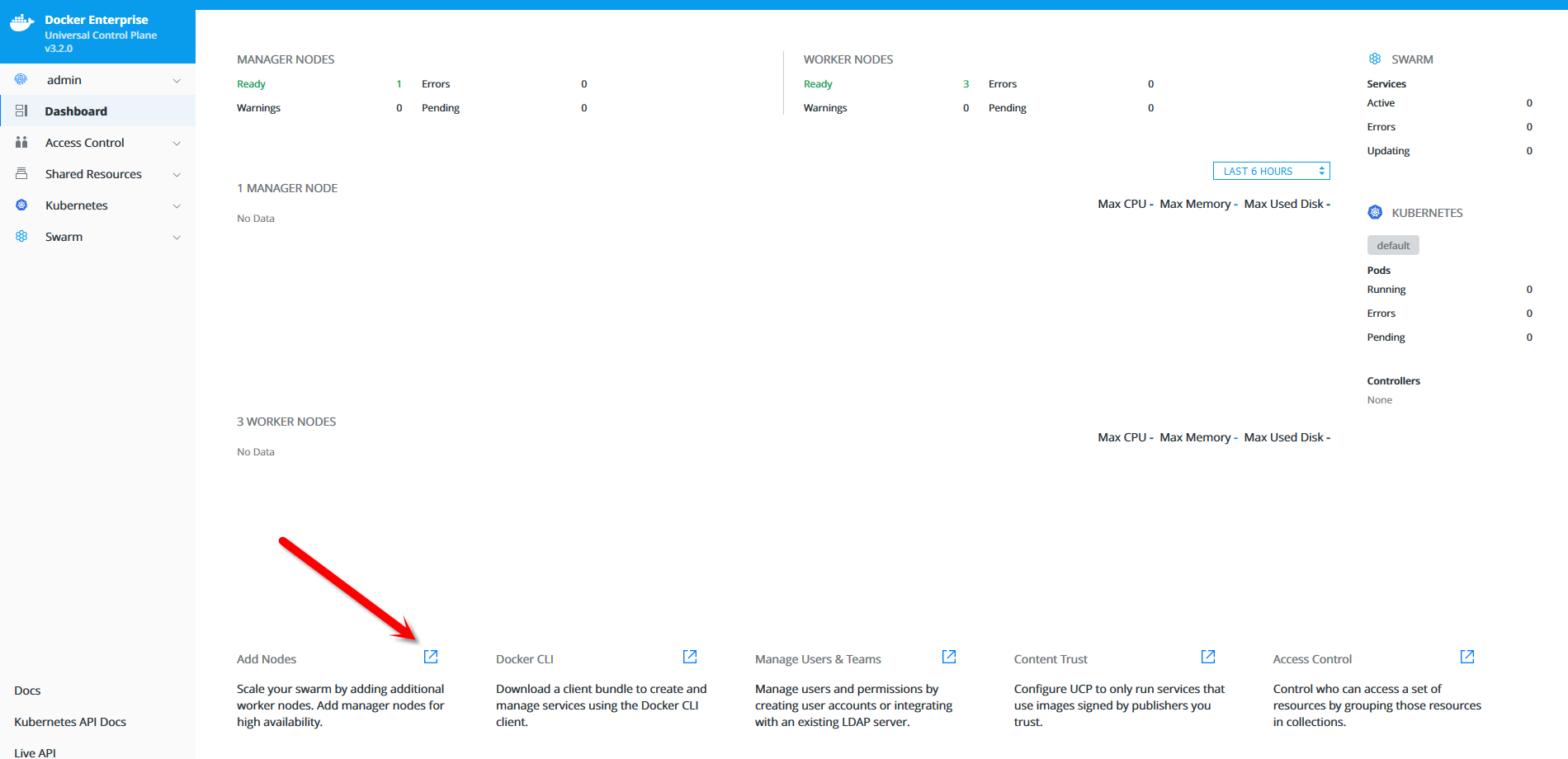Screen dimensions: 1568x759
Task: Click the Manage Users & Teams card title
Action: [818, 659]
